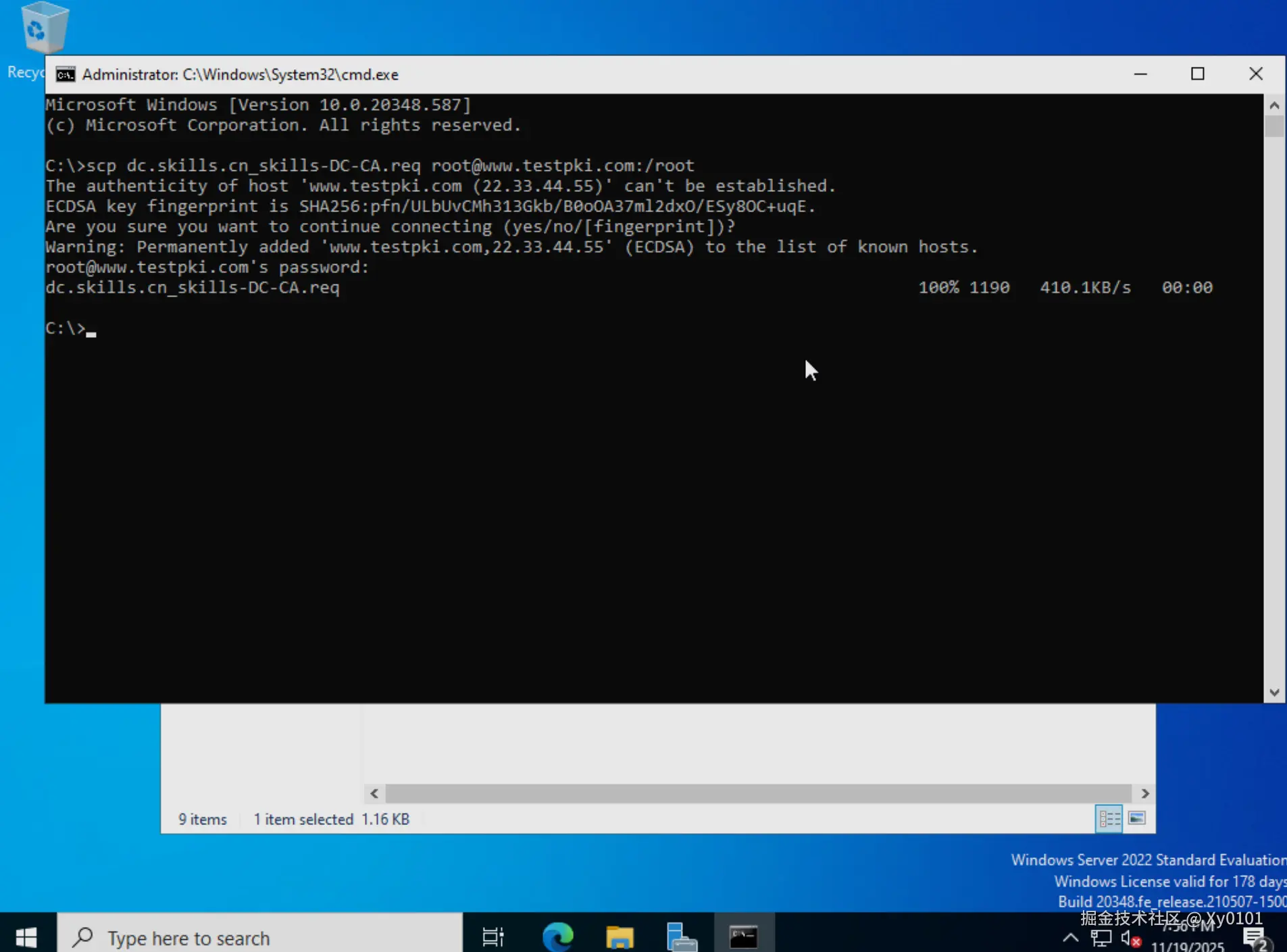Click the 'Permanently added' warning line
This screenshot has height=952, width=1287.
click(x=512, y=247)
